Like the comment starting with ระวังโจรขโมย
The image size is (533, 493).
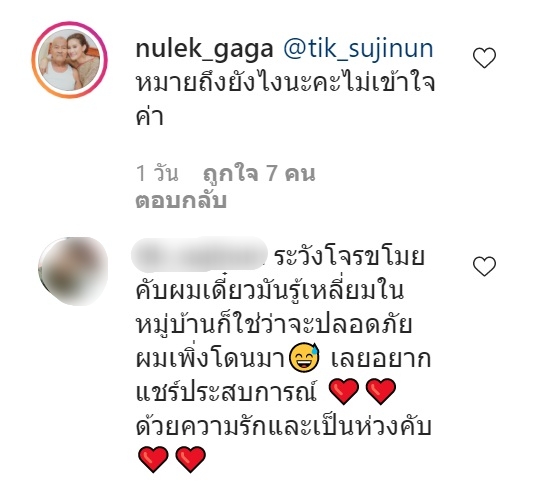(484, 266)
